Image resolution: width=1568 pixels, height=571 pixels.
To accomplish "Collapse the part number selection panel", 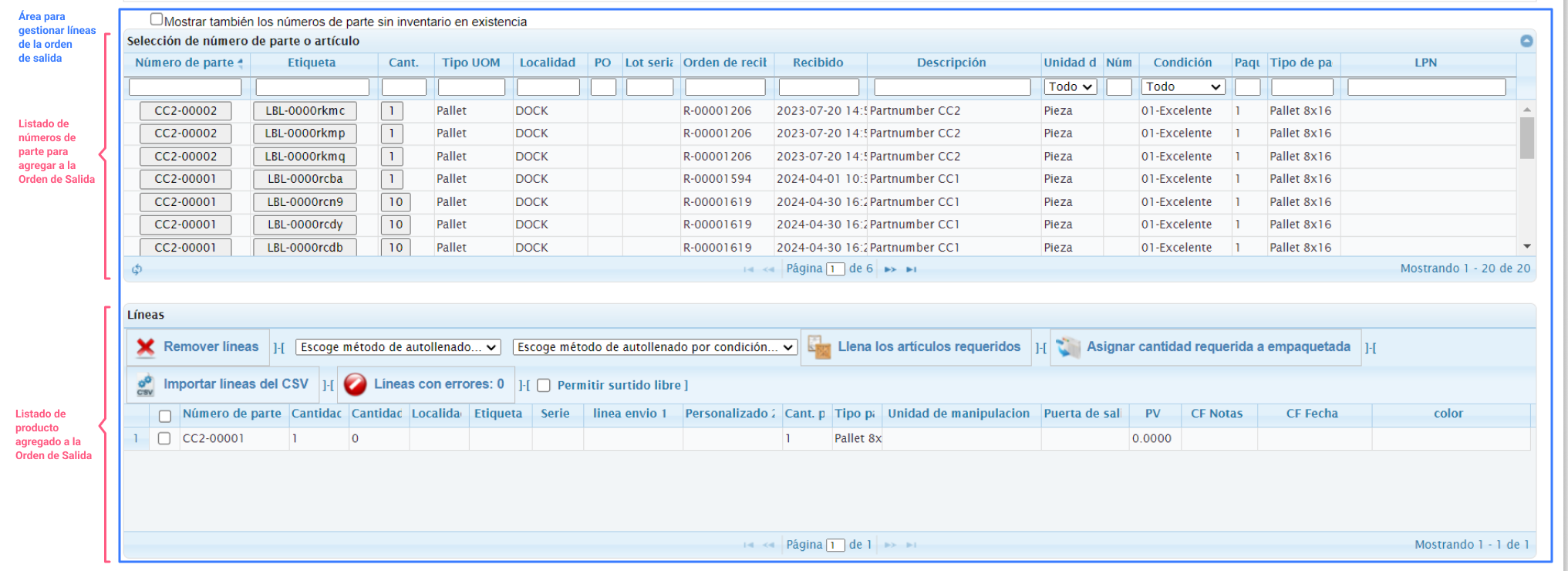I will click(x=1526, y=41).
